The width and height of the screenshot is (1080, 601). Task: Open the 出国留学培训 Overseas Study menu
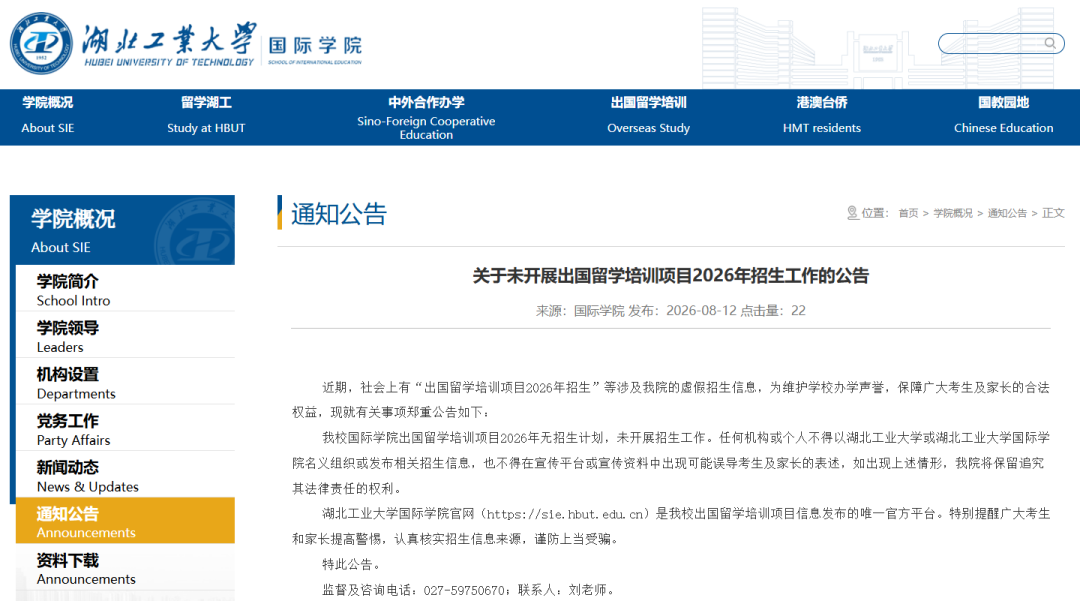pos(648,115)
